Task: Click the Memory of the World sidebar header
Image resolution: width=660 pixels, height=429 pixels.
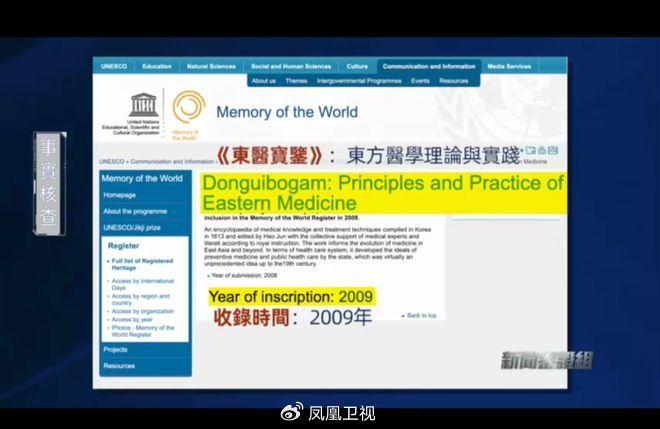Action: click(x=142, y=179)
